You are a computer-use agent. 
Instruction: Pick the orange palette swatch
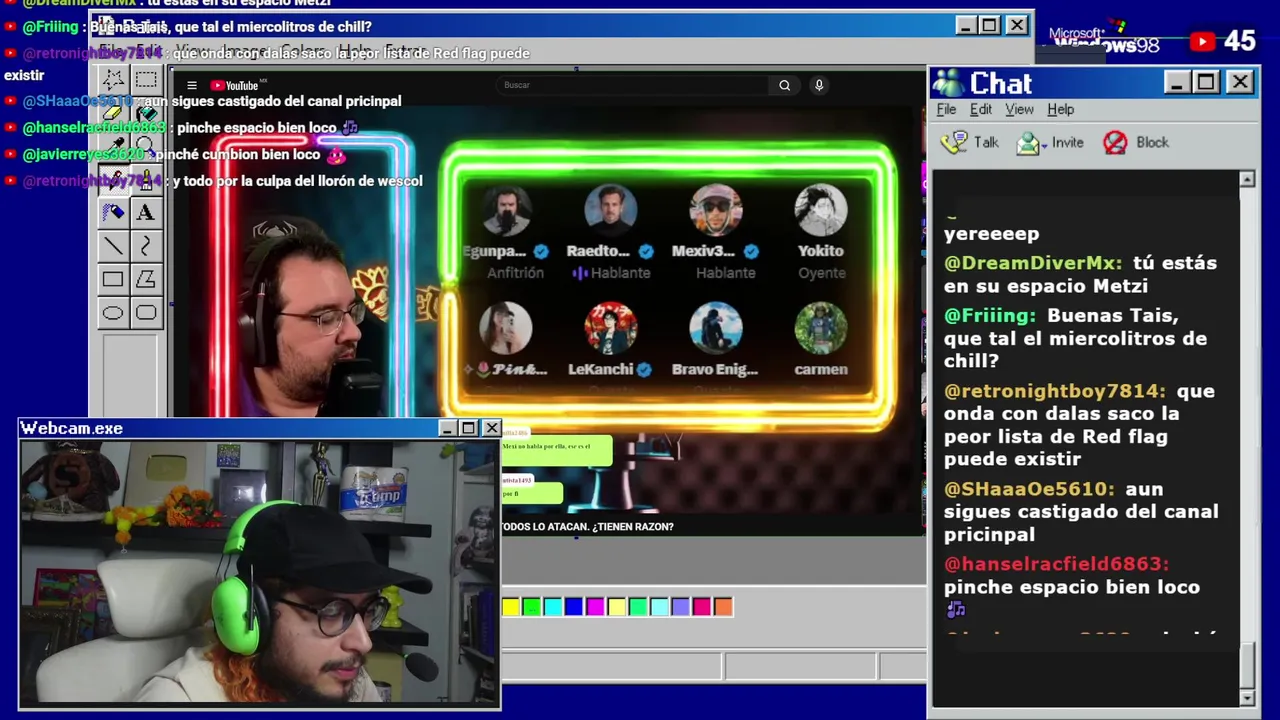[x=723, y=606]
